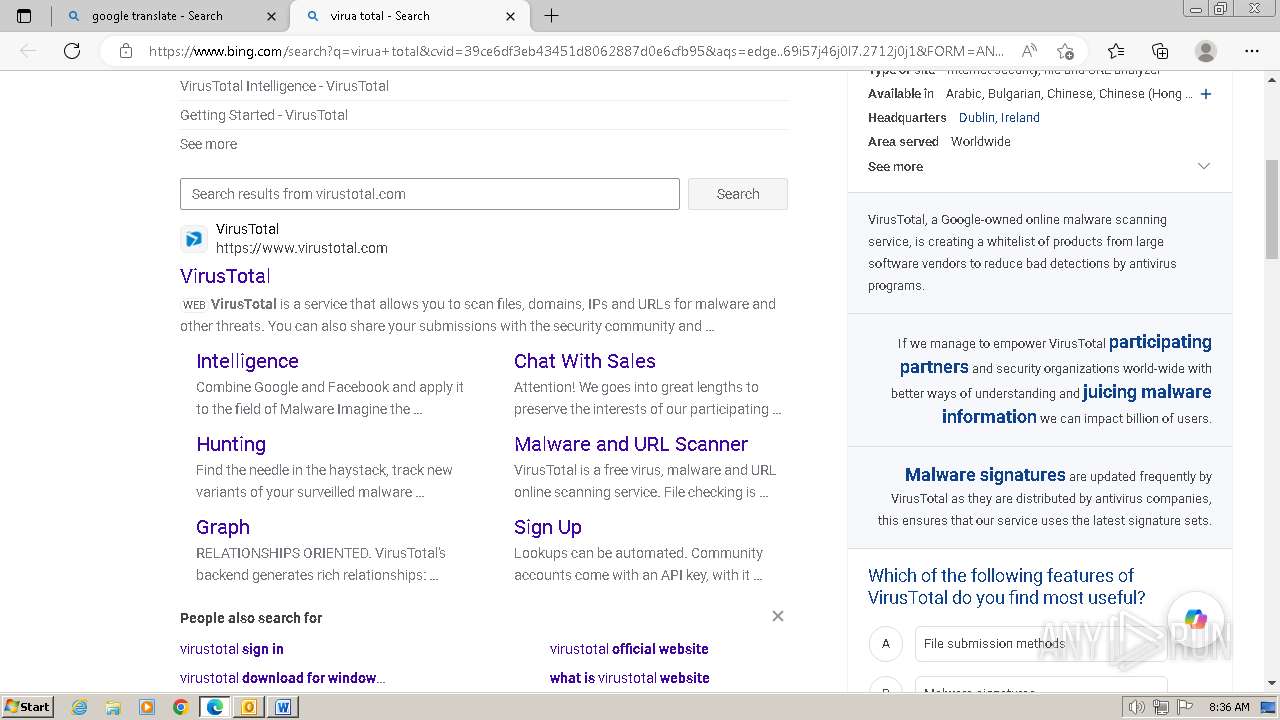Open the profile account icon
1280x720 pixels.
(x=1206, y=51)
